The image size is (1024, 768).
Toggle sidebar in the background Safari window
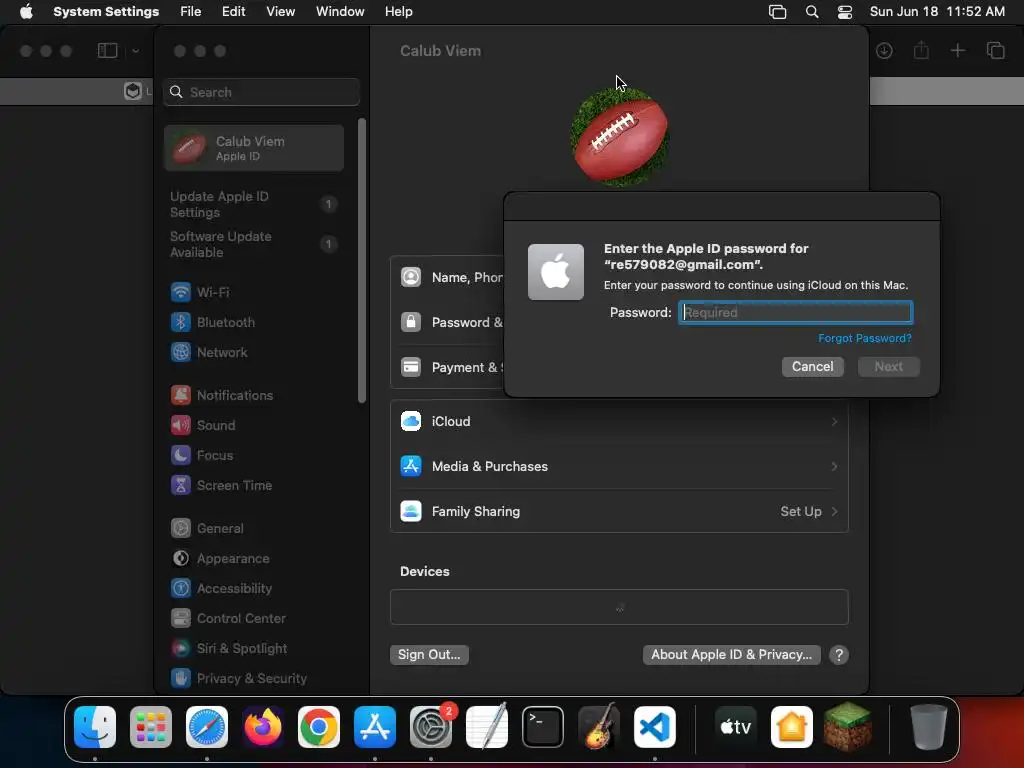click(x=107, y=50)
